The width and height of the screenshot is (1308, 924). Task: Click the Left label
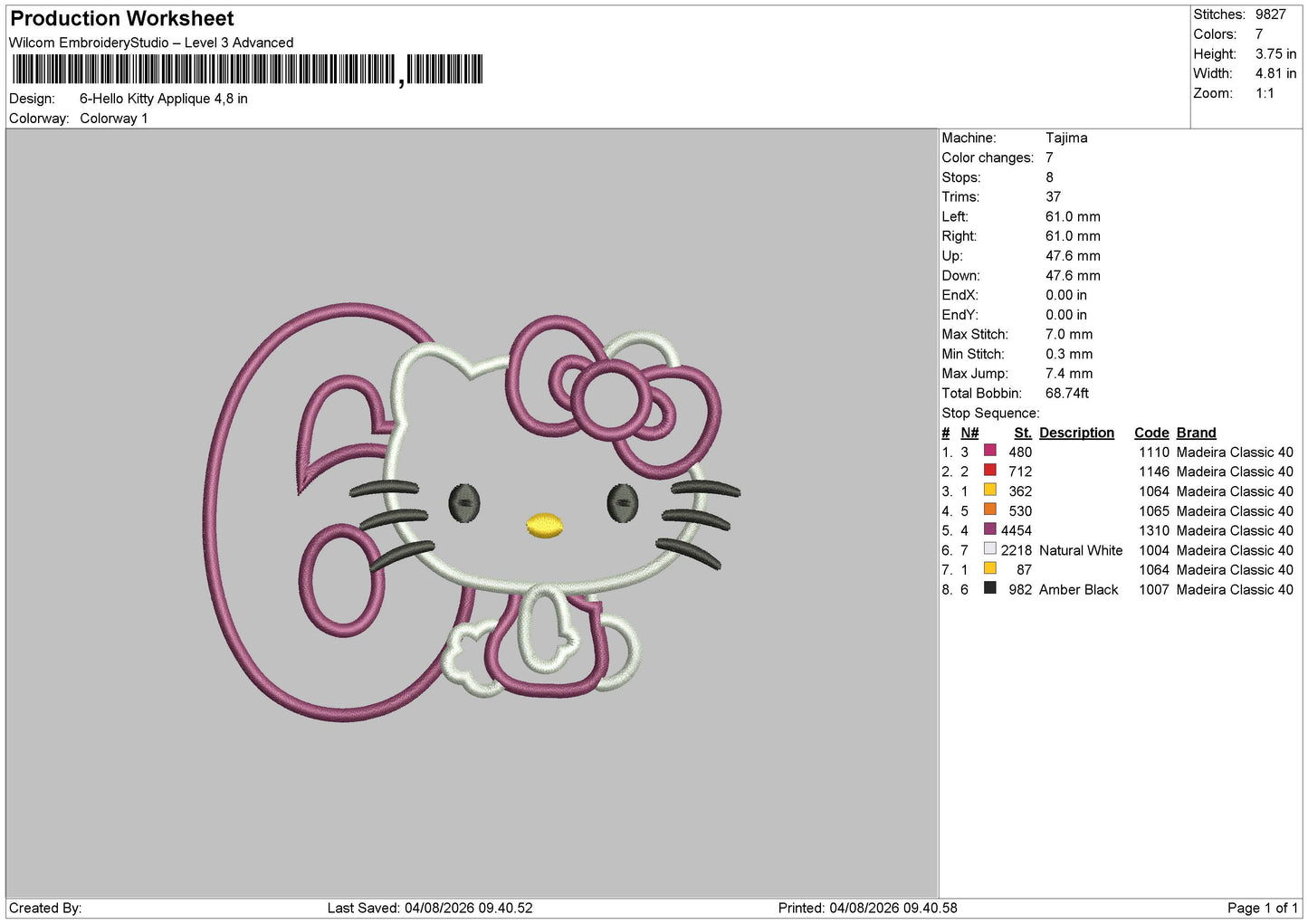955,216
